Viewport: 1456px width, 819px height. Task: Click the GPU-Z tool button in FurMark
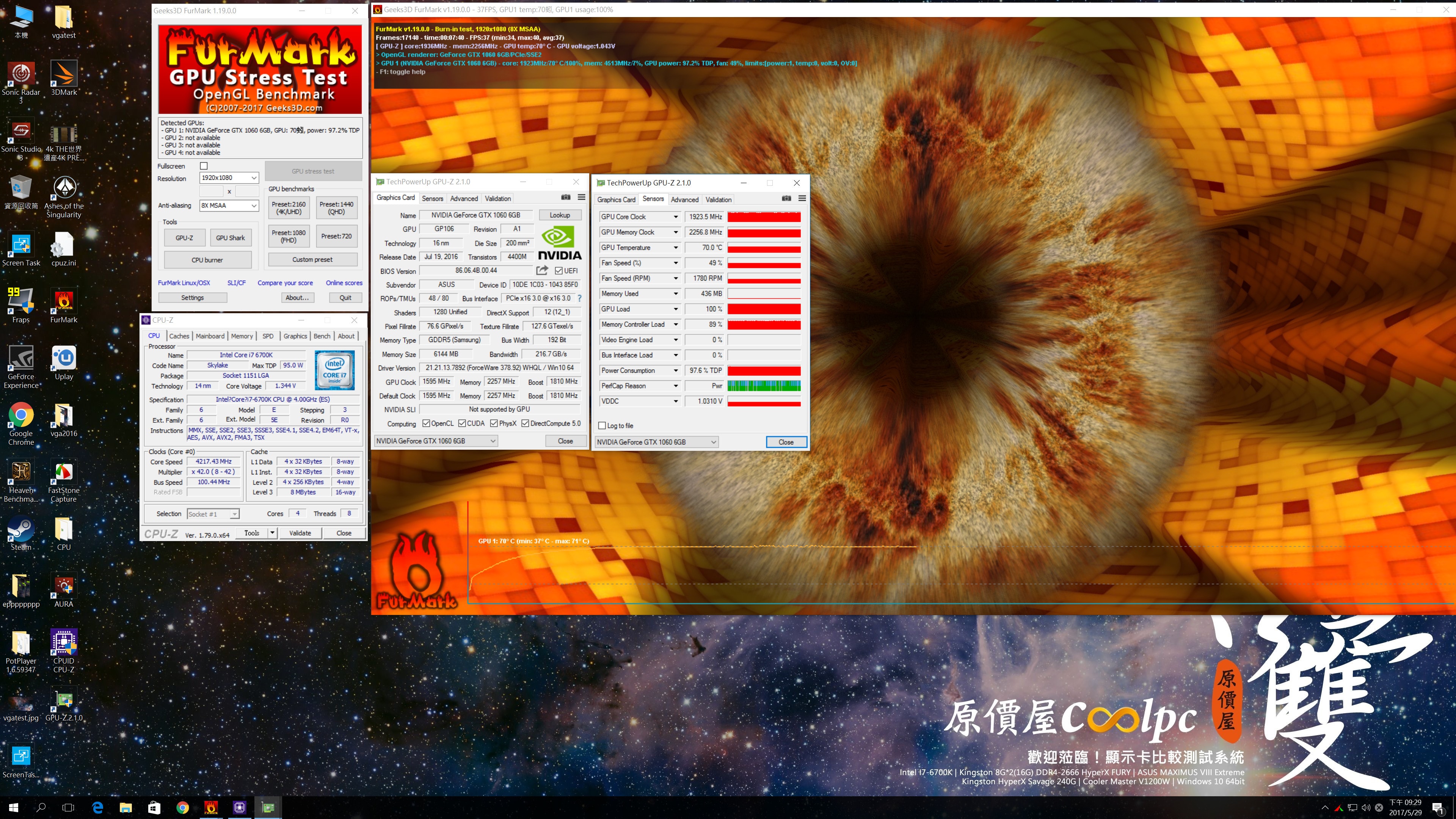point(184,238)
